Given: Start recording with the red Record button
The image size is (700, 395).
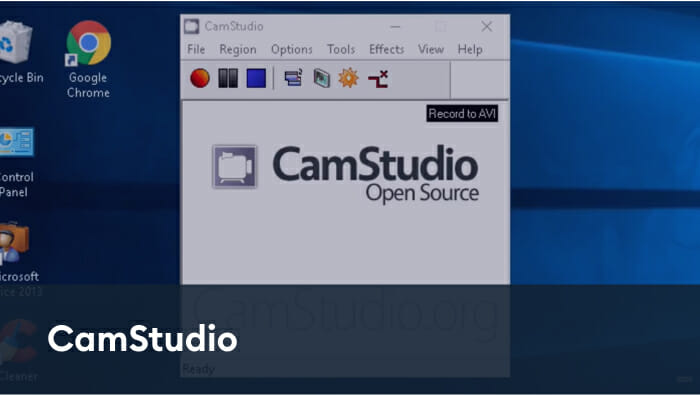Looking at the screenshot, I should coord(200,78).
